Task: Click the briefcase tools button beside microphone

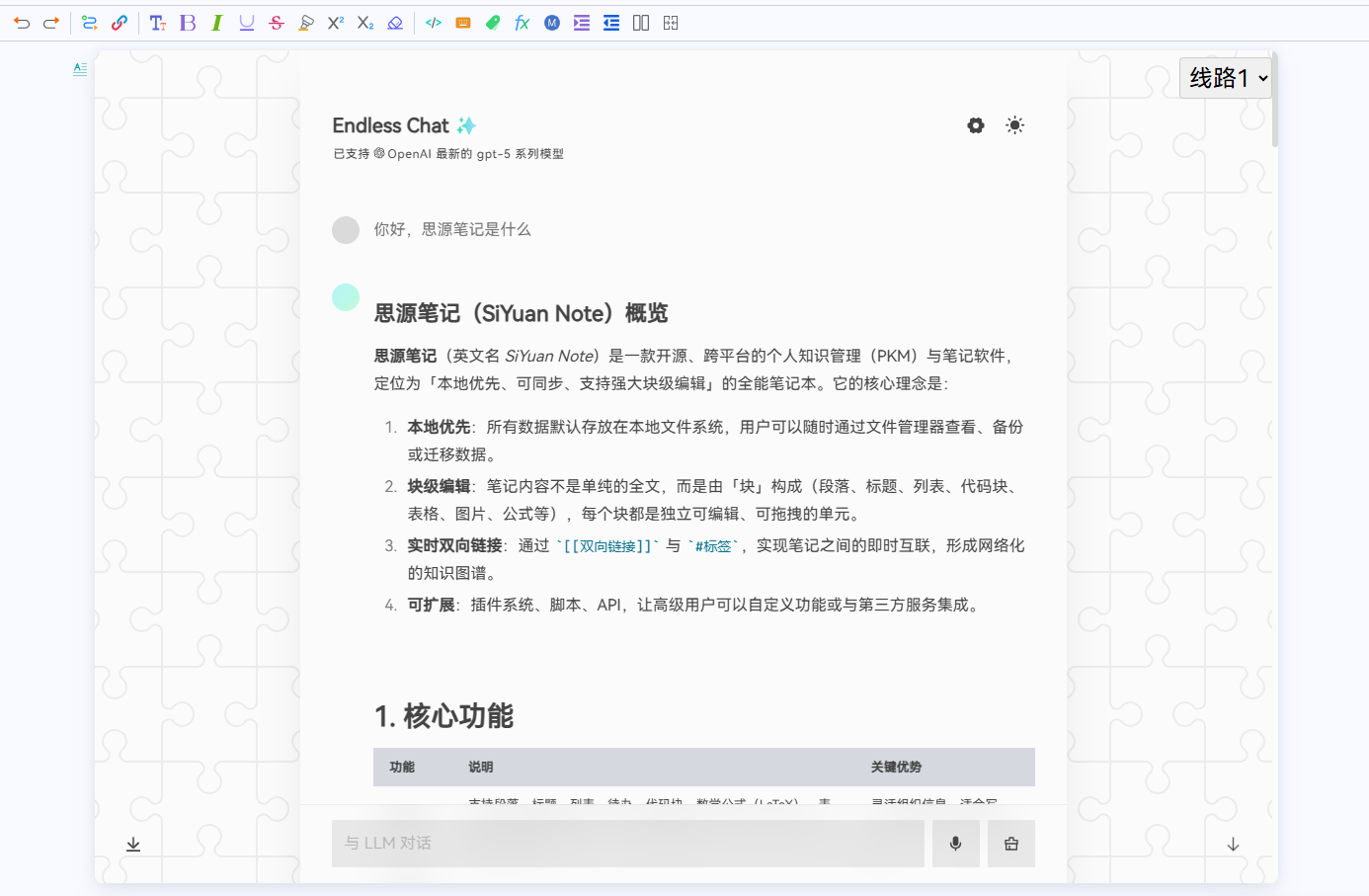Action: pos(1011,844)
